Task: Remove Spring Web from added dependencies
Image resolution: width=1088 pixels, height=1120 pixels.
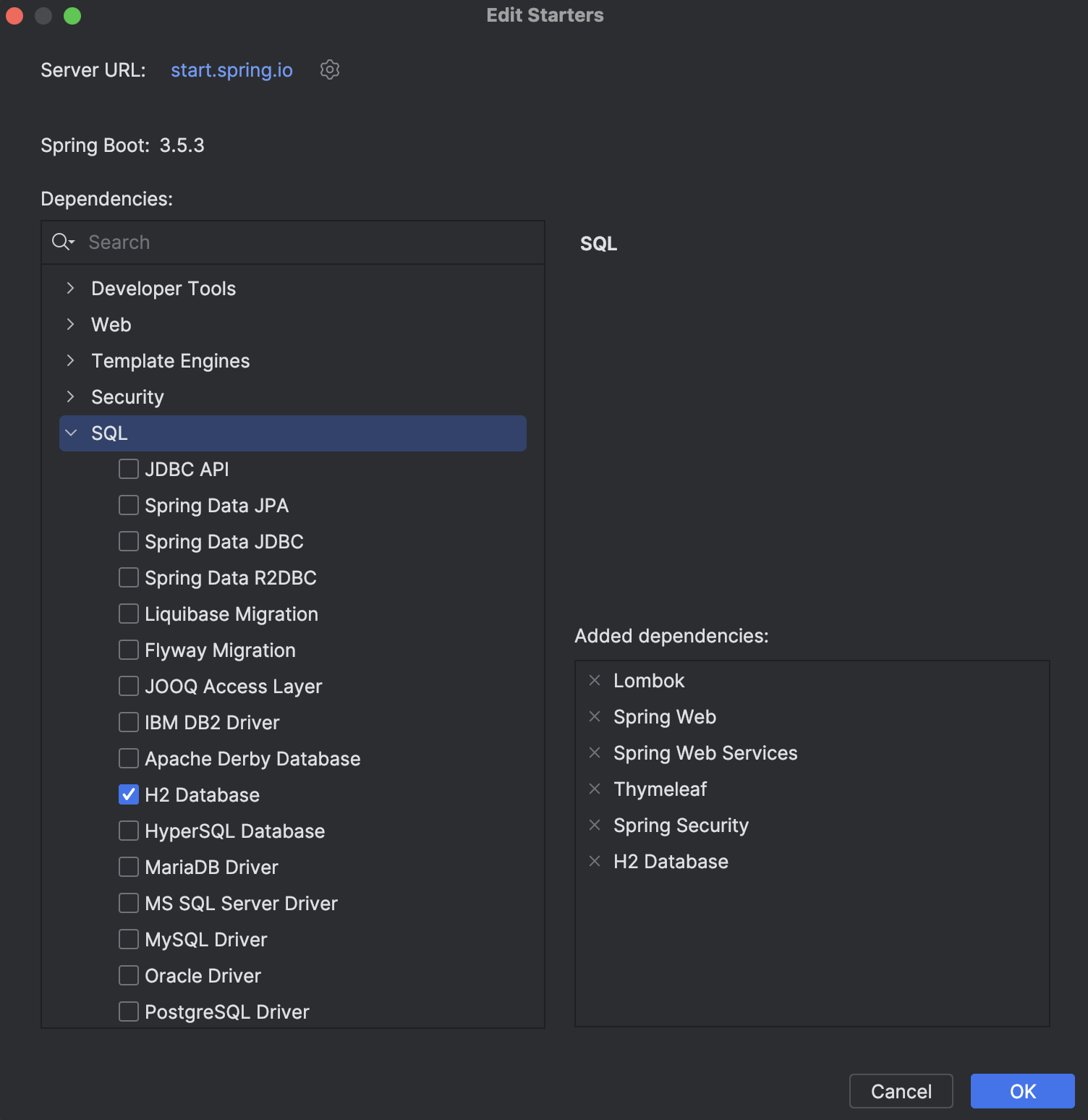Action: point(595,716)
